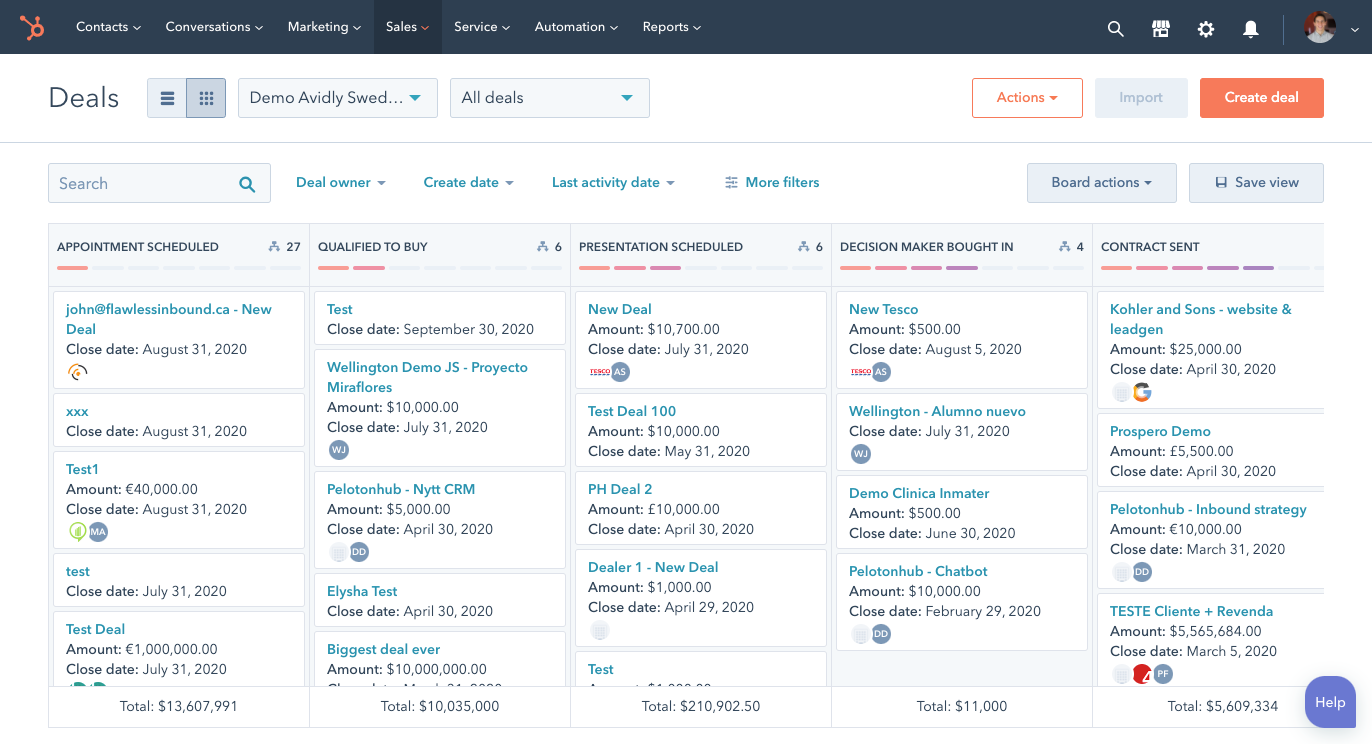Image resolution: width=1372 pixels, height=744 pixels.
Task: Open the search magnifier in top bar
Action: (1116, 28)
